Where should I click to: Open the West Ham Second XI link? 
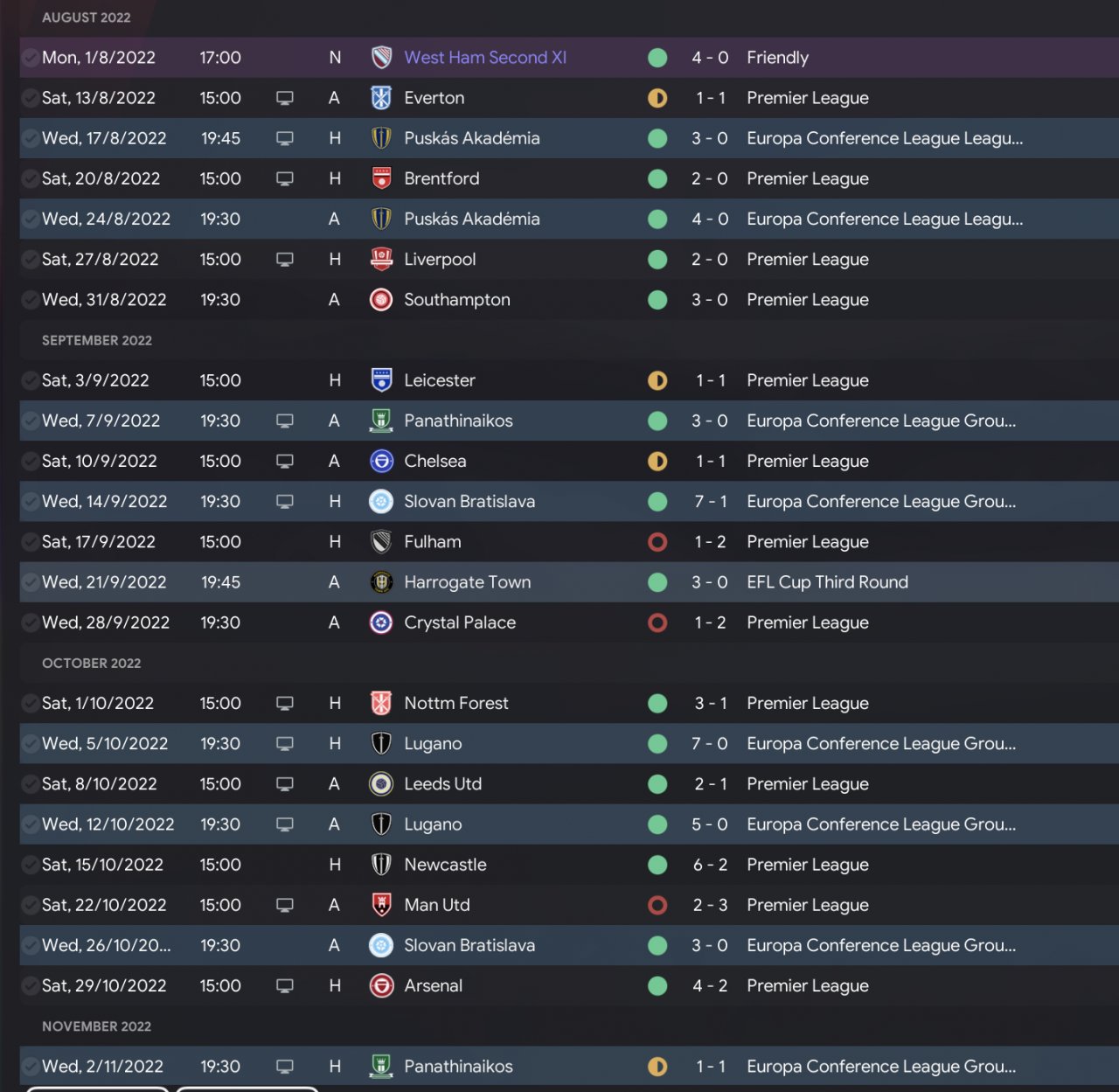pos(485,58)
